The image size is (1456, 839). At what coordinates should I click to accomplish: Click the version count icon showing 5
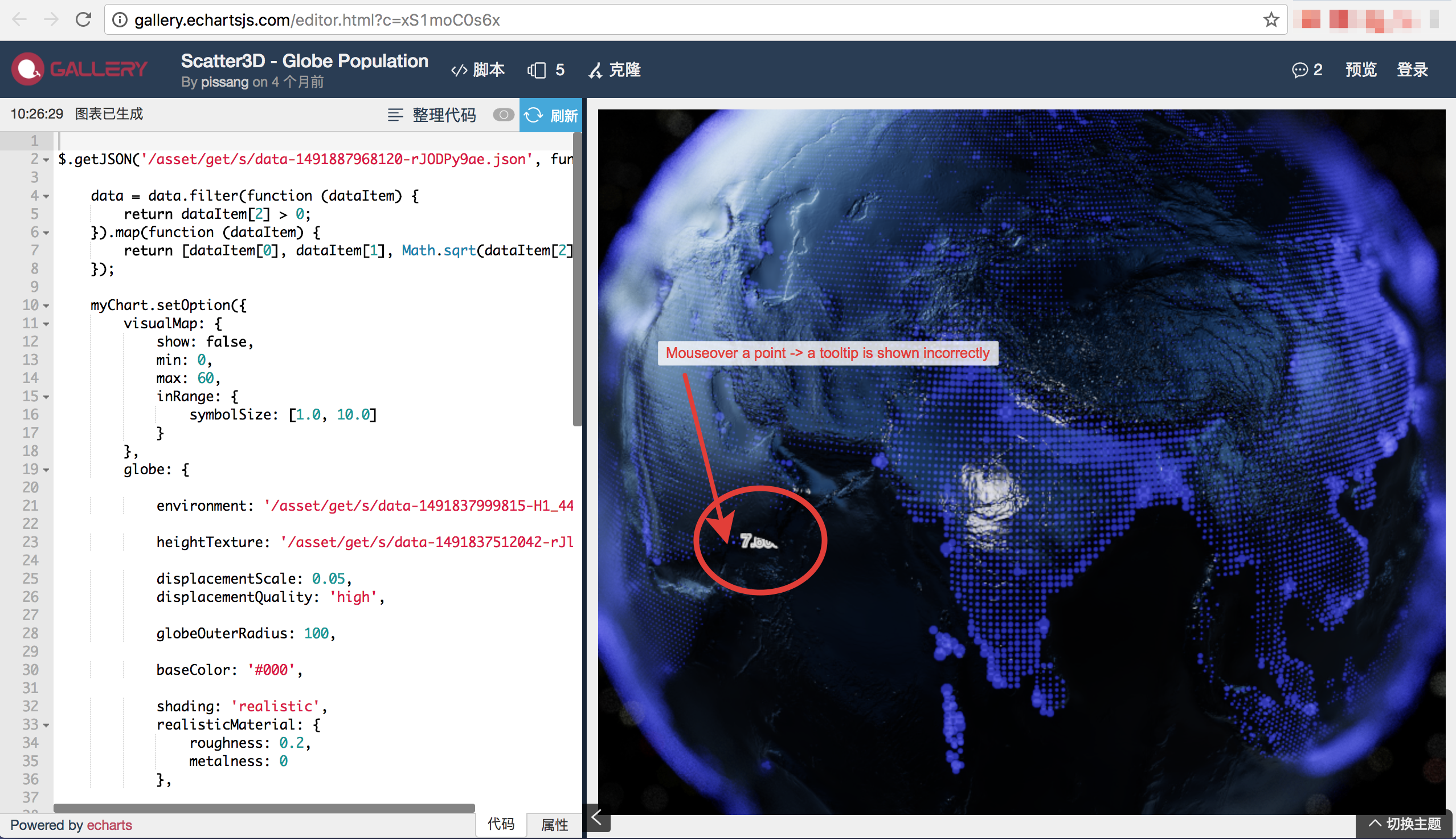click(536, 69)
